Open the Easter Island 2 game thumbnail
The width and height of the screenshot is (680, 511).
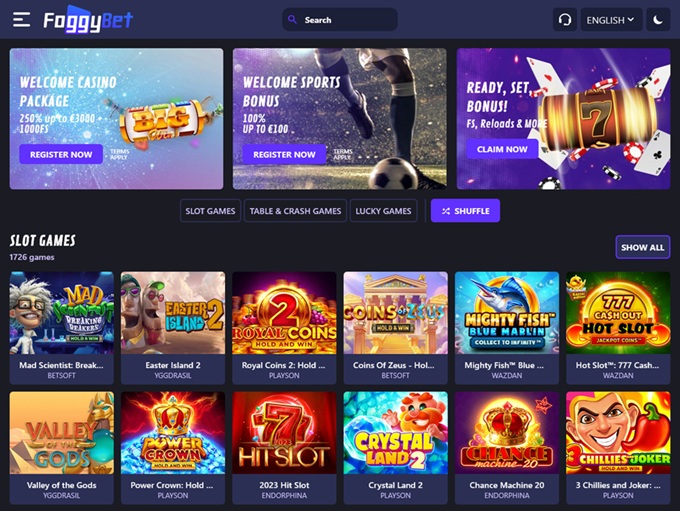(x=173, y=313)
